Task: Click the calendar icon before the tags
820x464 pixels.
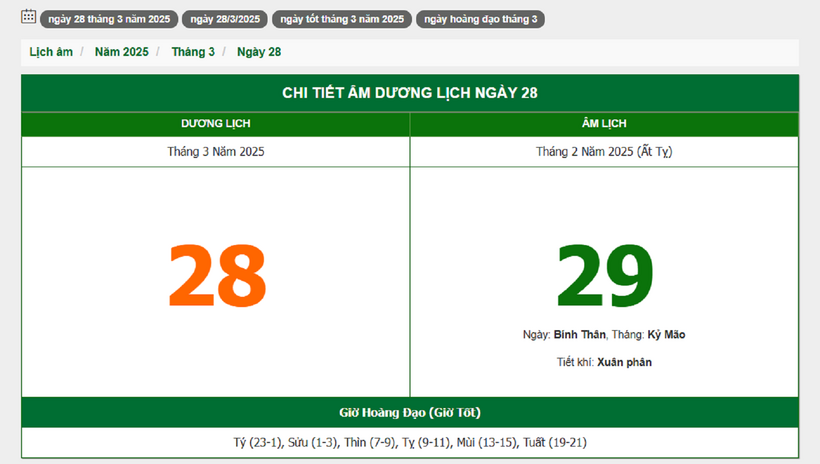Action: 29,17
